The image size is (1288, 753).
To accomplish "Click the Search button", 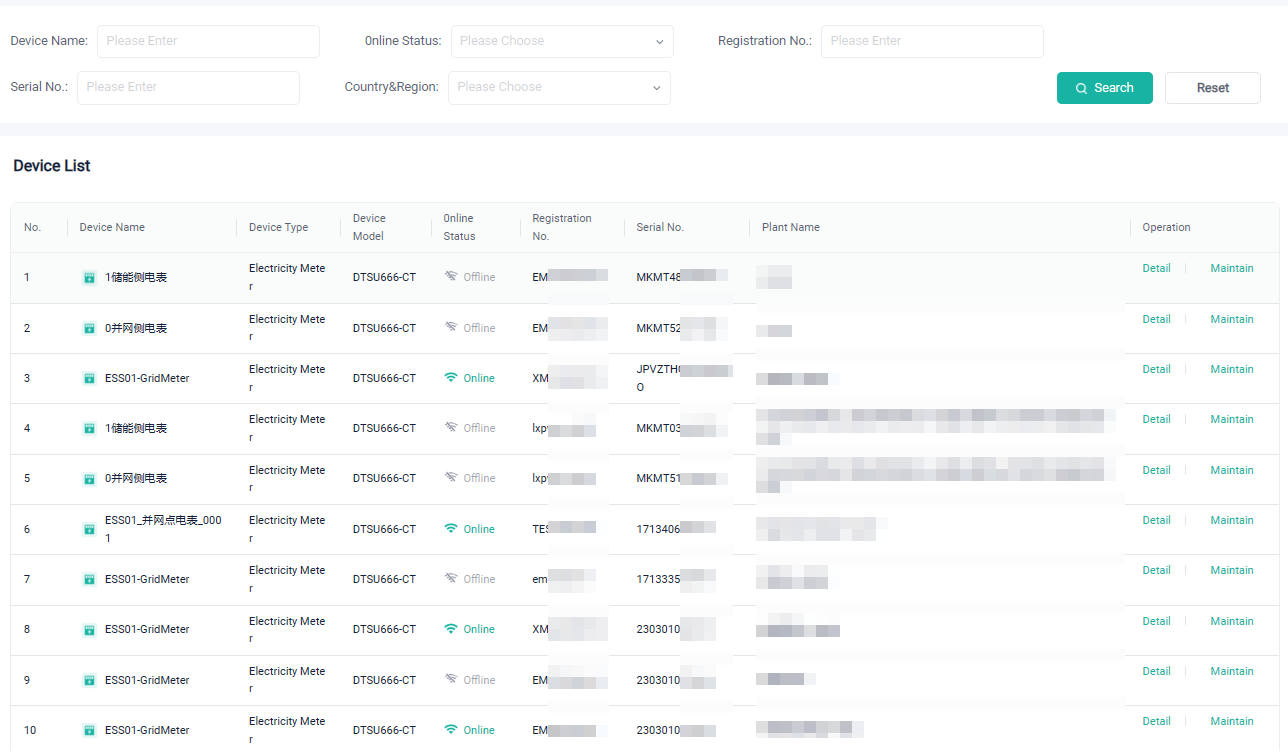I will pyautogui.click(x=1105, y=88).
